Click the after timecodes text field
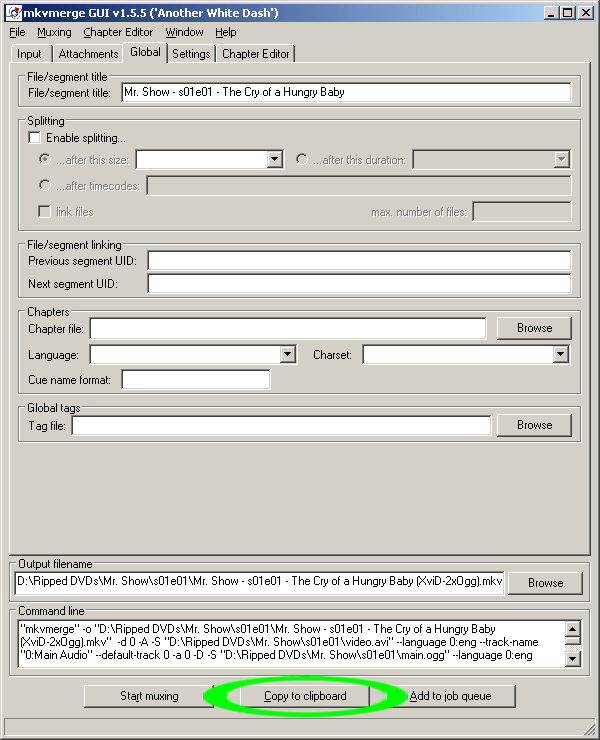Viewport: 600px width, 740px height. coord(359,185)
